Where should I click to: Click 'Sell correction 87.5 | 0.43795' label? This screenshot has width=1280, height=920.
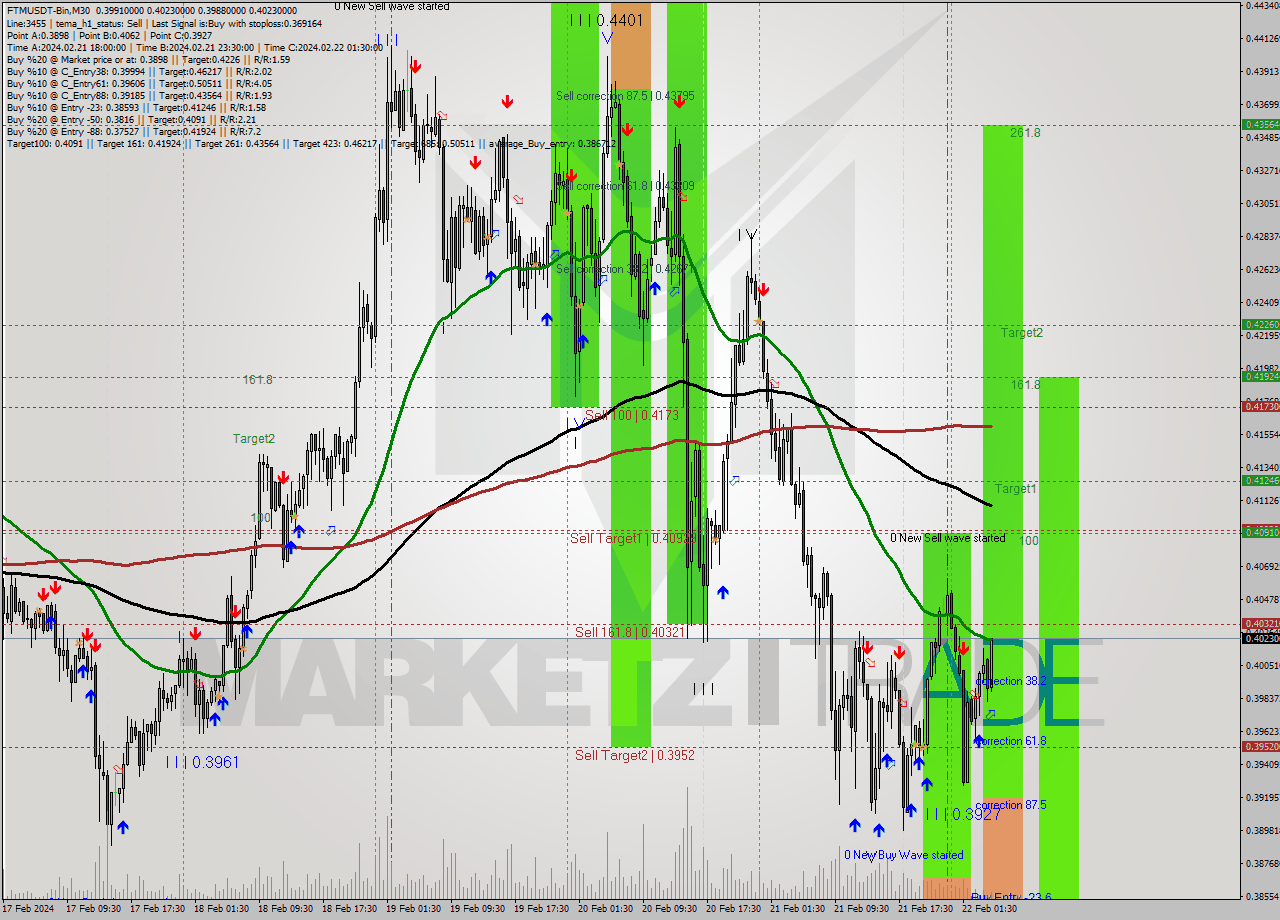pos(625,96)
